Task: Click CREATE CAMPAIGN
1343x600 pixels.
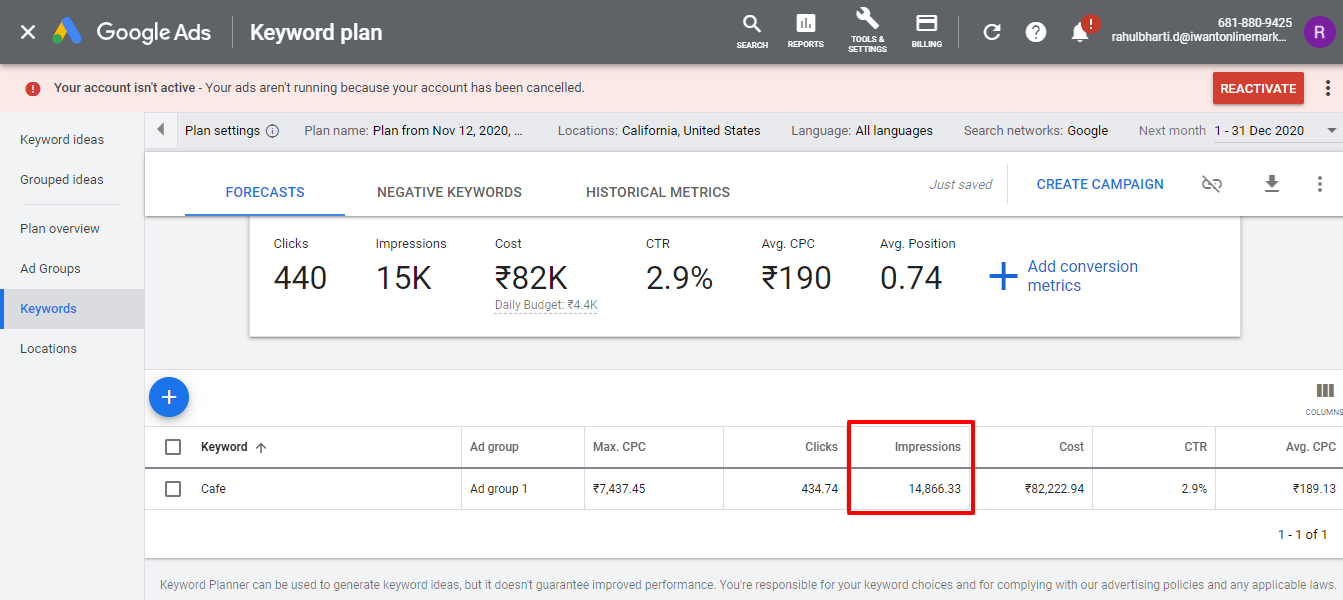Action: [1100, 184]
